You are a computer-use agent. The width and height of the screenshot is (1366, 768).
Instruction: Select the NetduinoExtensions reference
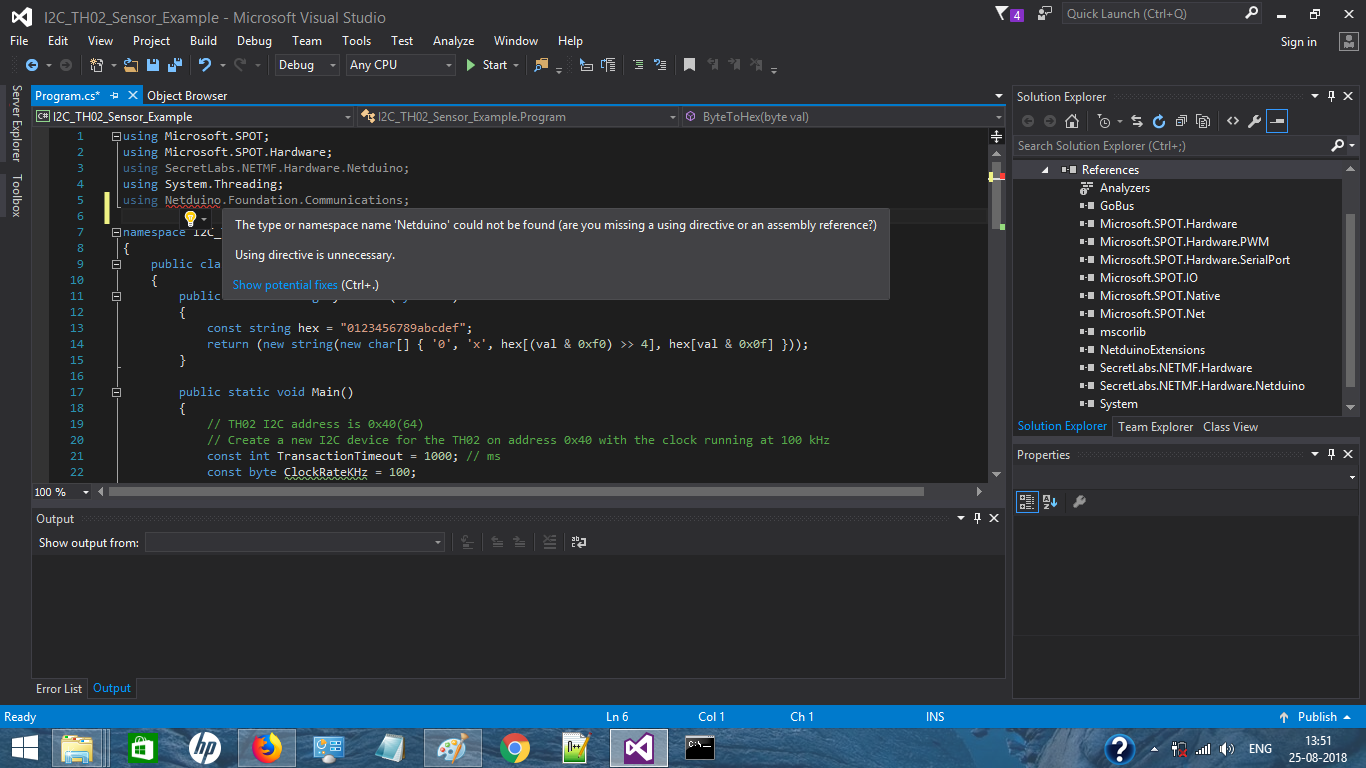pos(1152,350)
